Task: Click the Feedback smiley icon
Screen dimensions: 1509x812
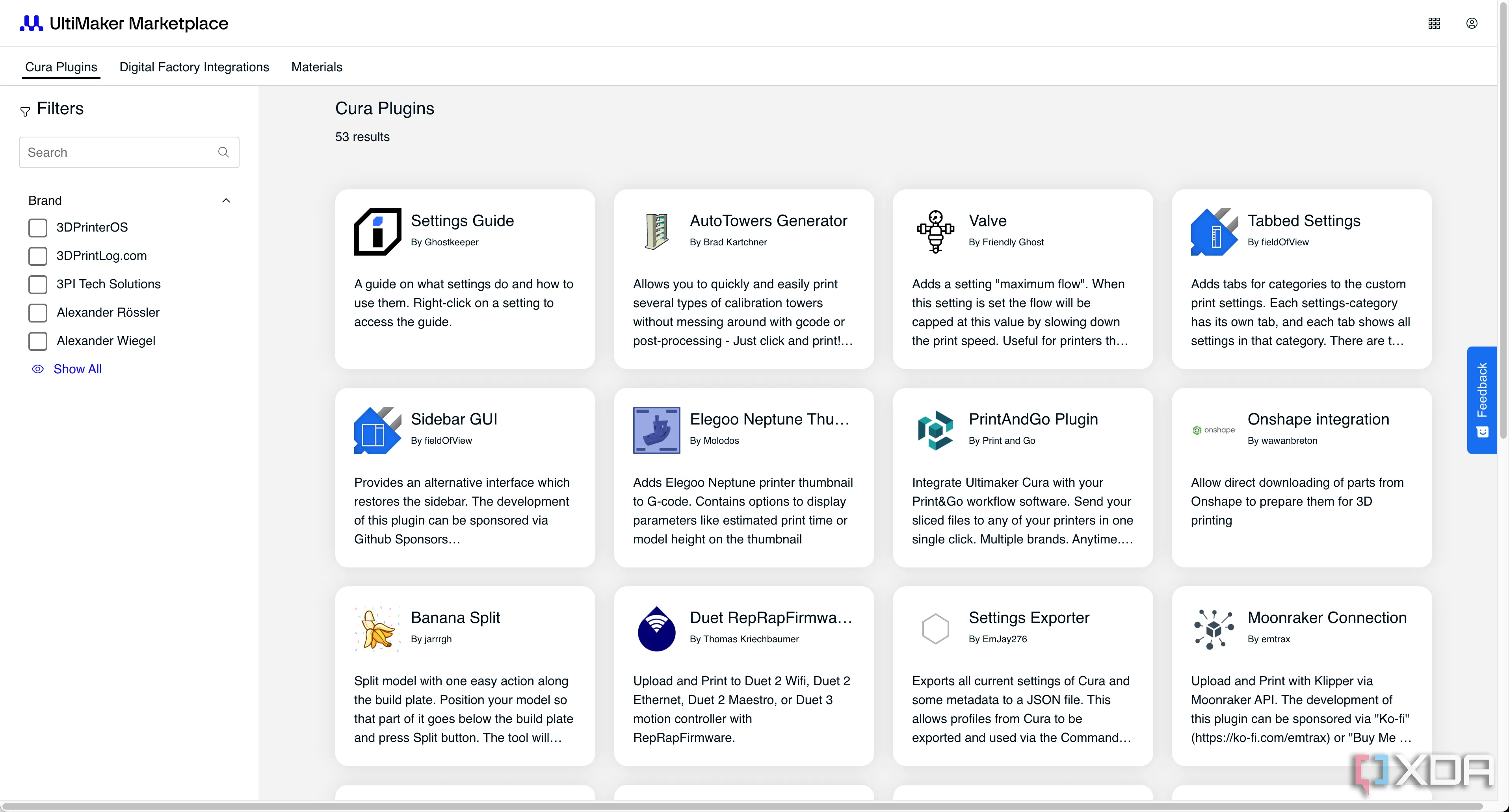Action: point(1483,432)
